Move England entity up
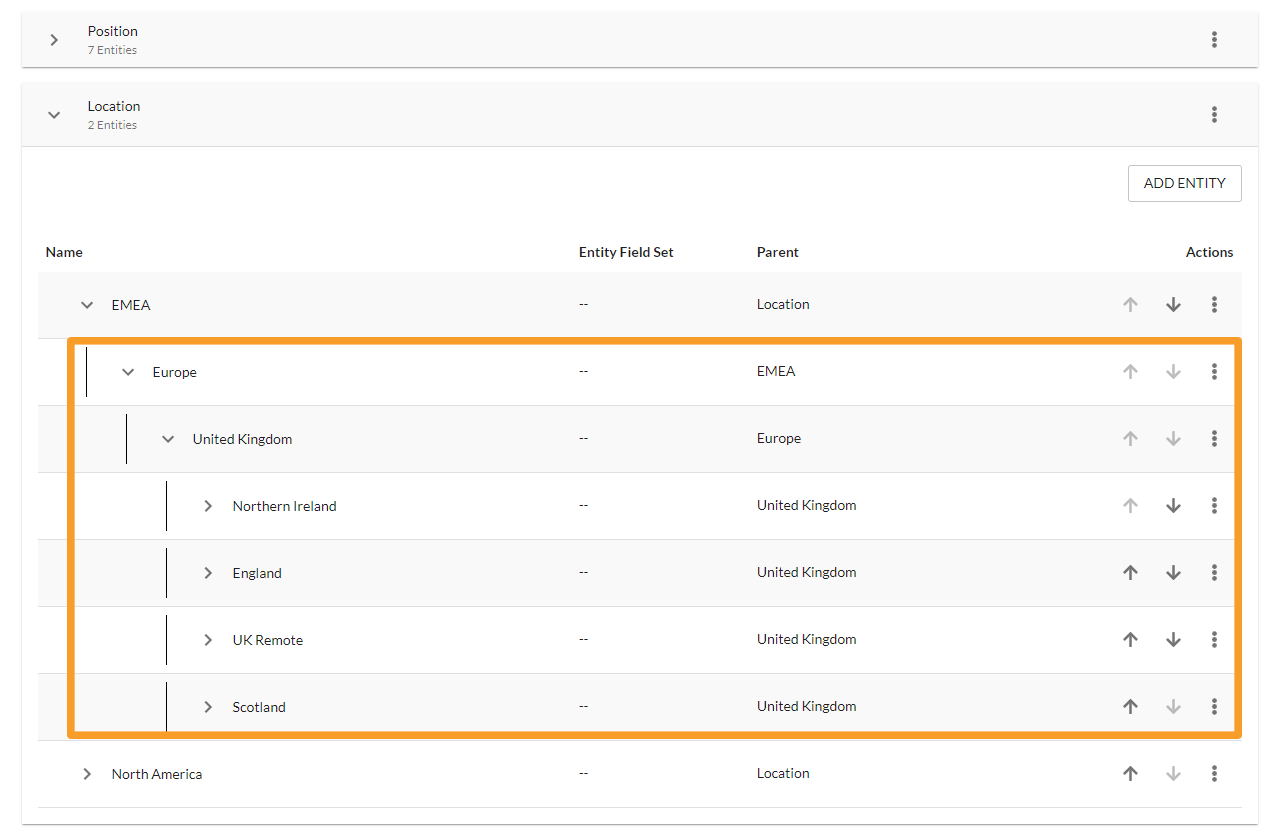The width and height of the screenshot is (1277, 834). (x=1130, y=573)
